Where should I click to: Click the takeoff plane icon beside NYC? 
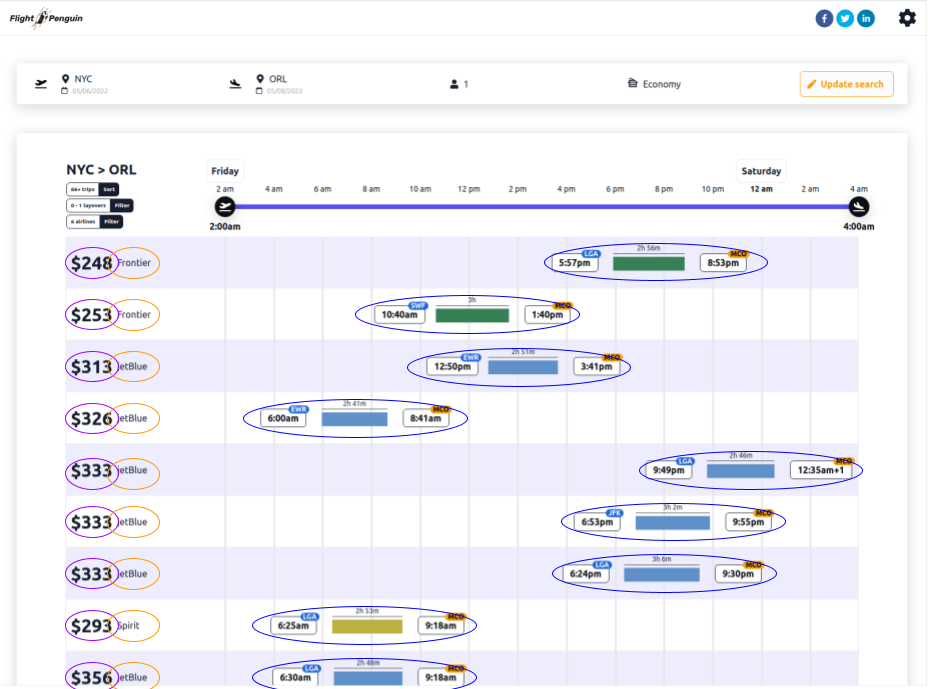pyautogui.click(x=41, y=84)
